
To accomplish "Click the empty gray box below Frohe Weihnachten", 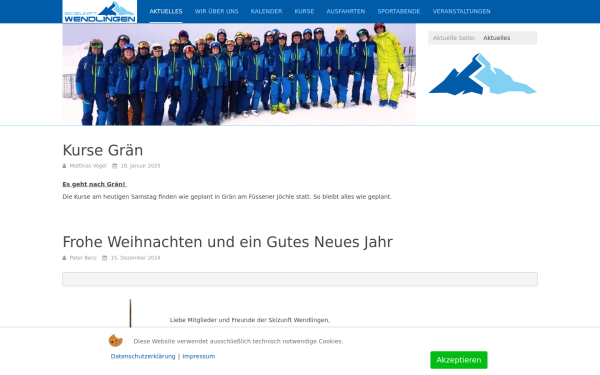I will (300, 279).
